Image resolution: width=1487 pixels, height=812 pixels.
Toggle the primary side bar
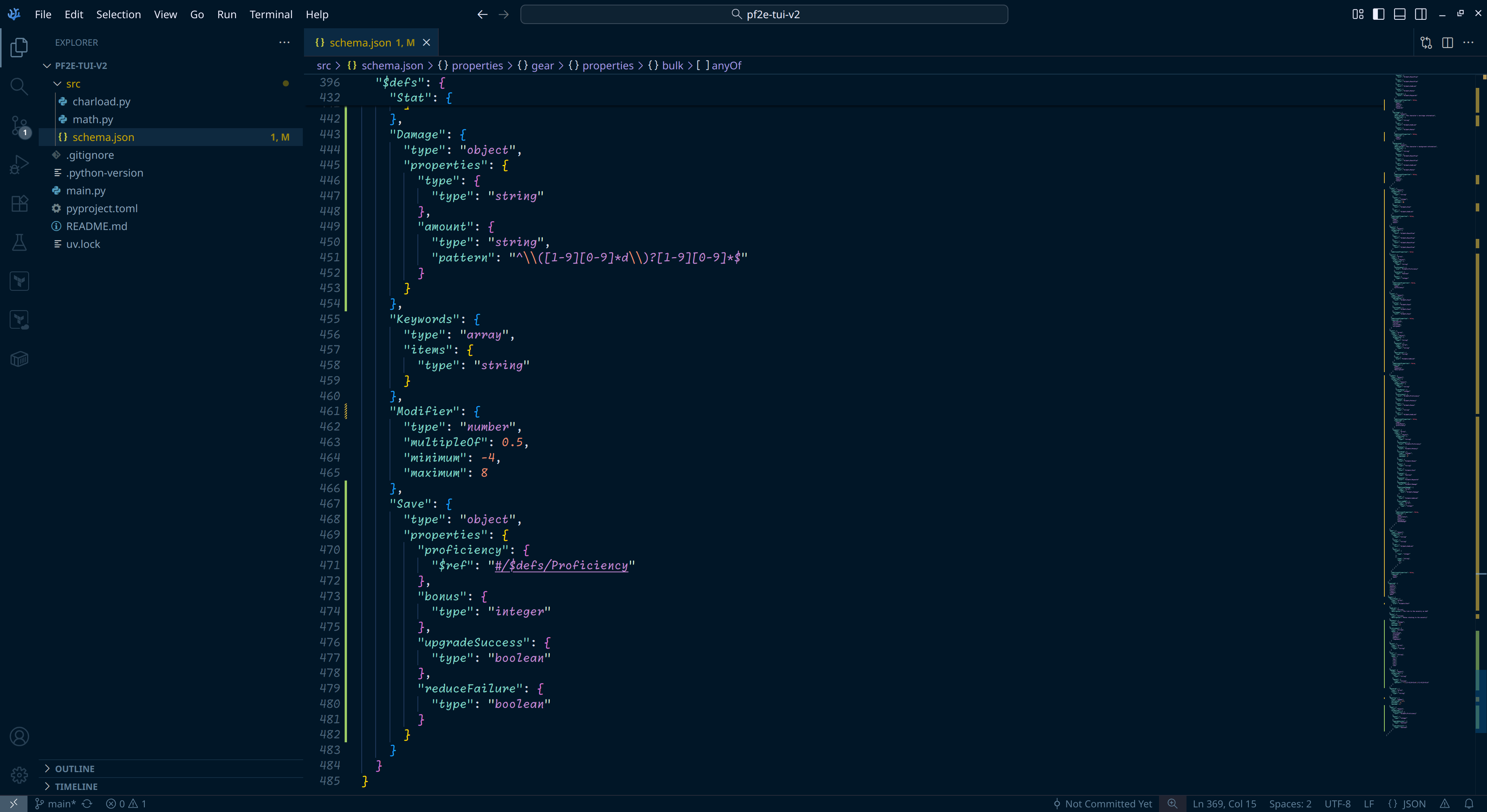pyautogui.click(x=1379, y=14)
